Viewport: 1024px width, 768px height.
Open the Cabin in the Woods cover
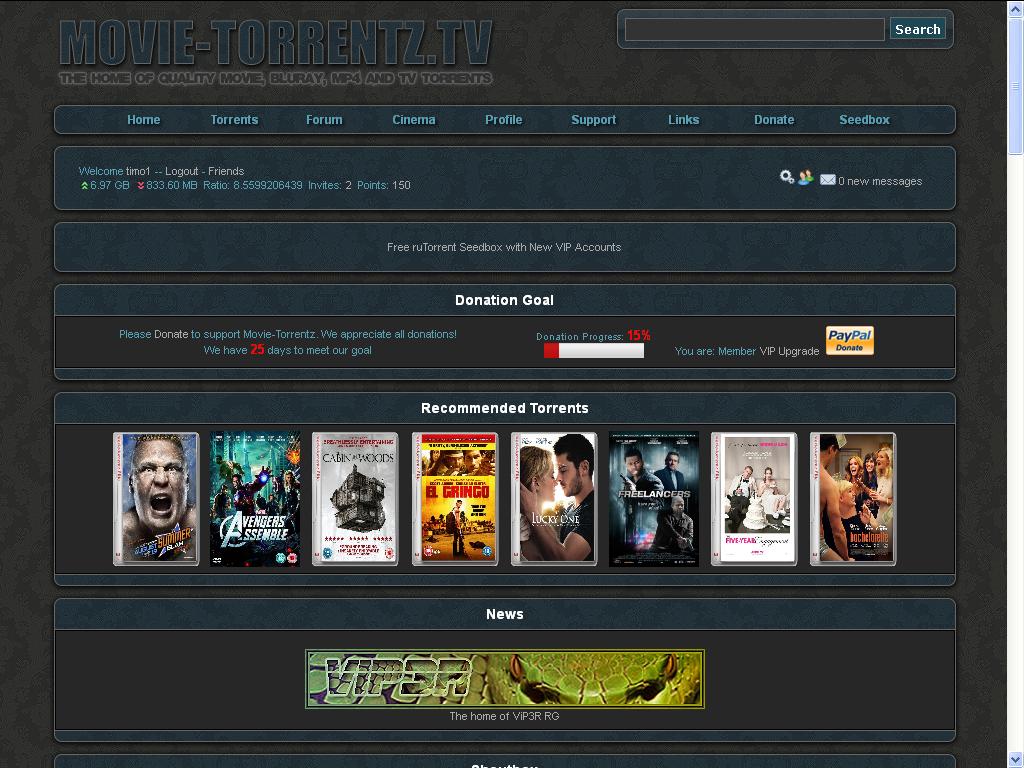pos(355,499)
